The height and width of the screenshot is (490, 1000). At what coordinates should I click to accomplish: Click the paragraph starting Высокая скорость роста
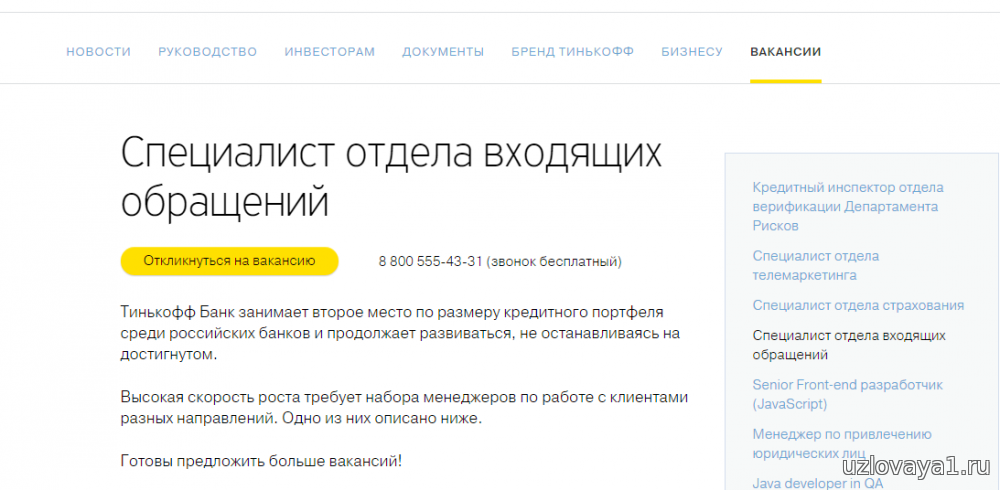tap(405, 408)
